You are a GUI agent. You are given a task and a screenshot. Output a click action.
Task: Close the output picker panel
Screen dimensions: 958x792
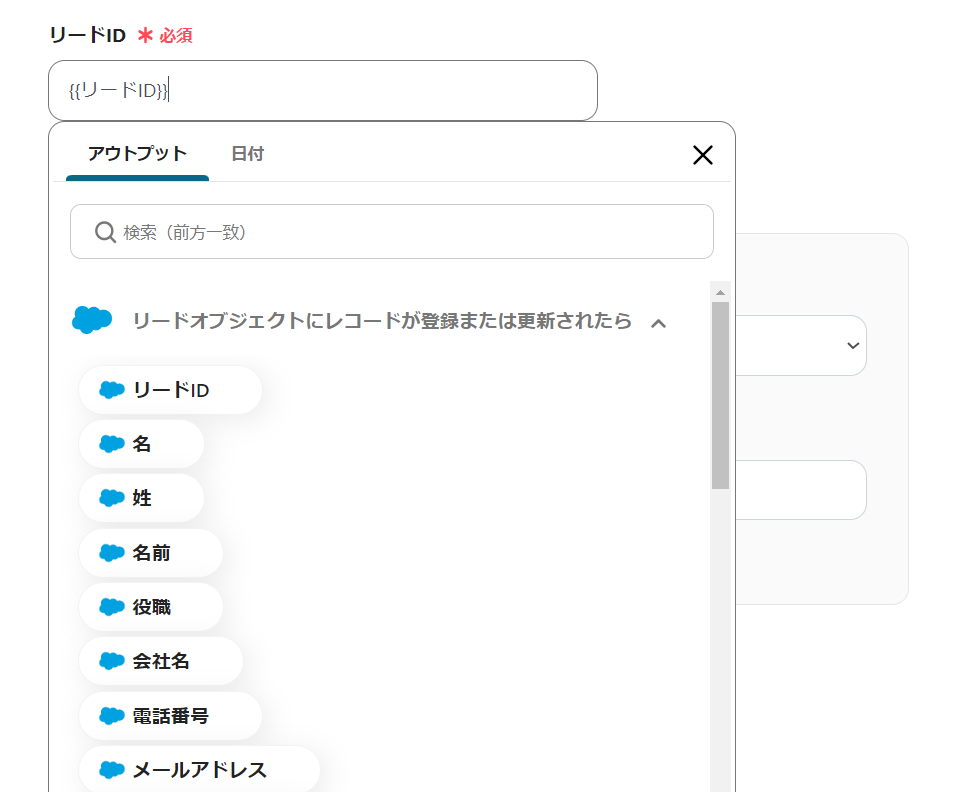(x=703, y=154)
